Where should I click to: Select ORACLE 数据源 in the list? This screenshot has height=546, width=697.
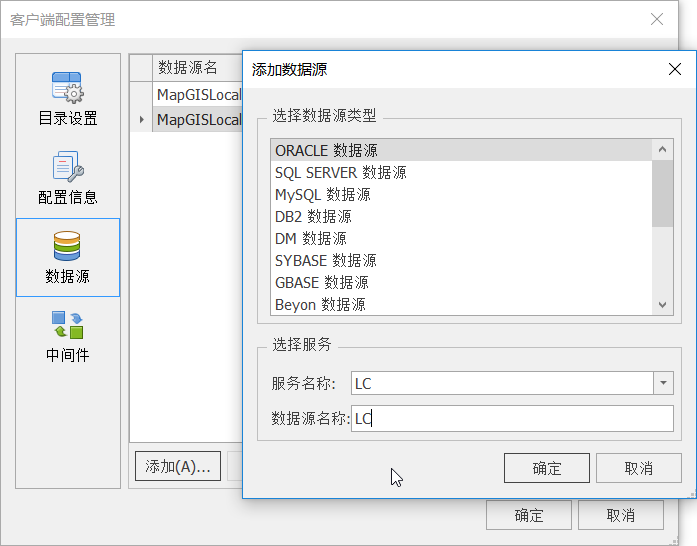point(326,150)
